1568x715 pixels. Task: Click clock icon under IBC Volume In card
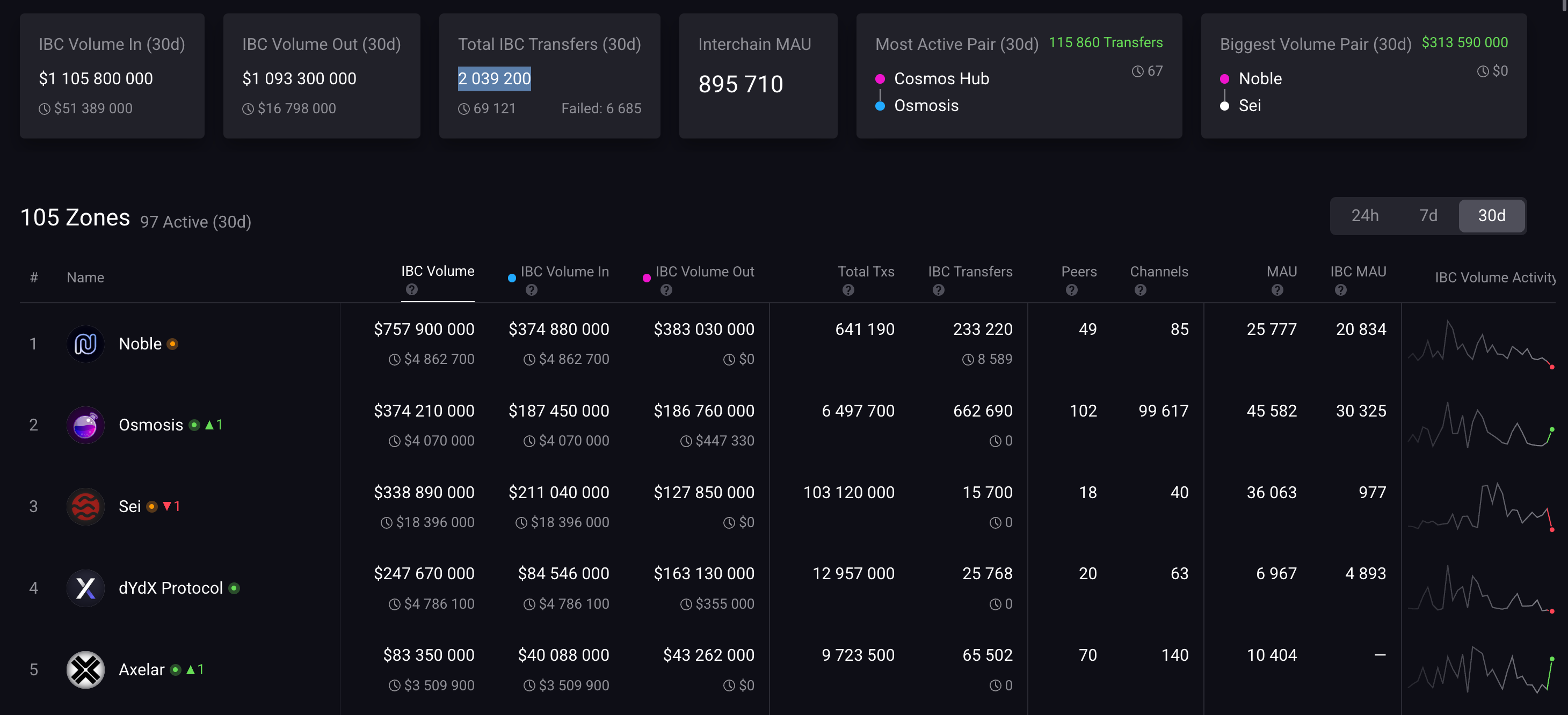click(45, 109)
